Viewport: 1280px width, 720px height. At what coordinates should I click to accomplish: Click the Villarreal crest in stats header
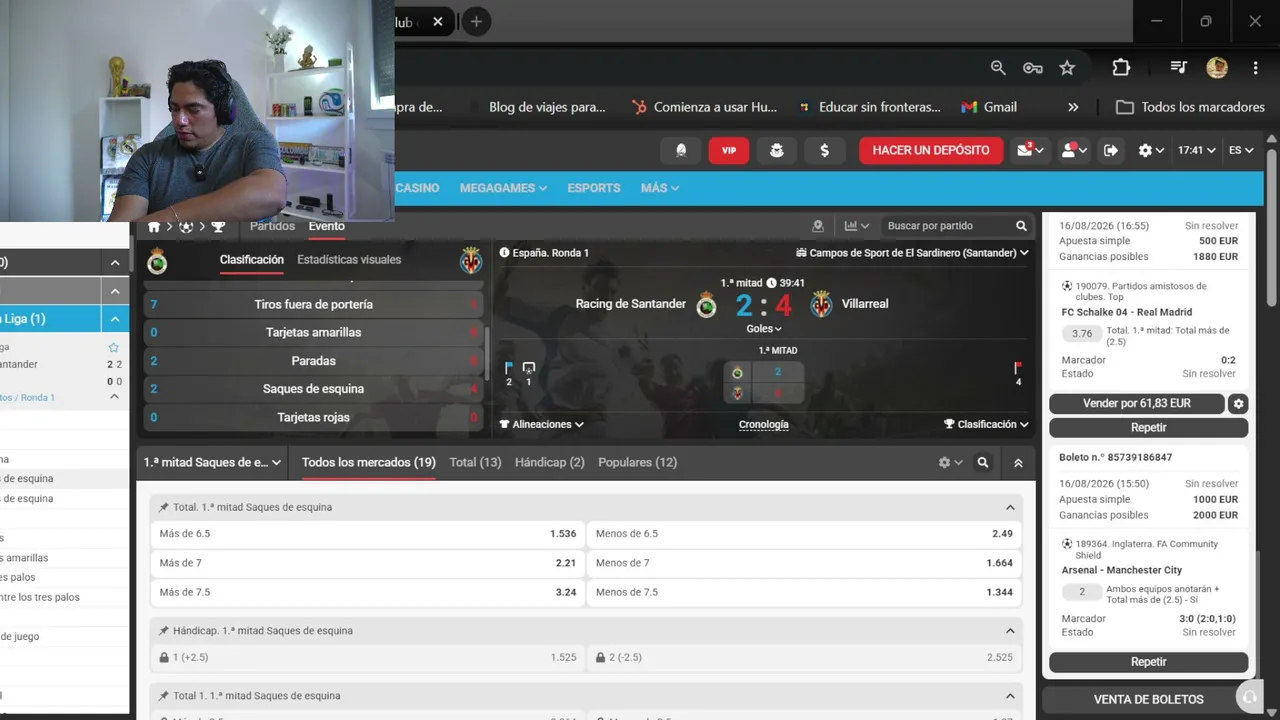471,261
